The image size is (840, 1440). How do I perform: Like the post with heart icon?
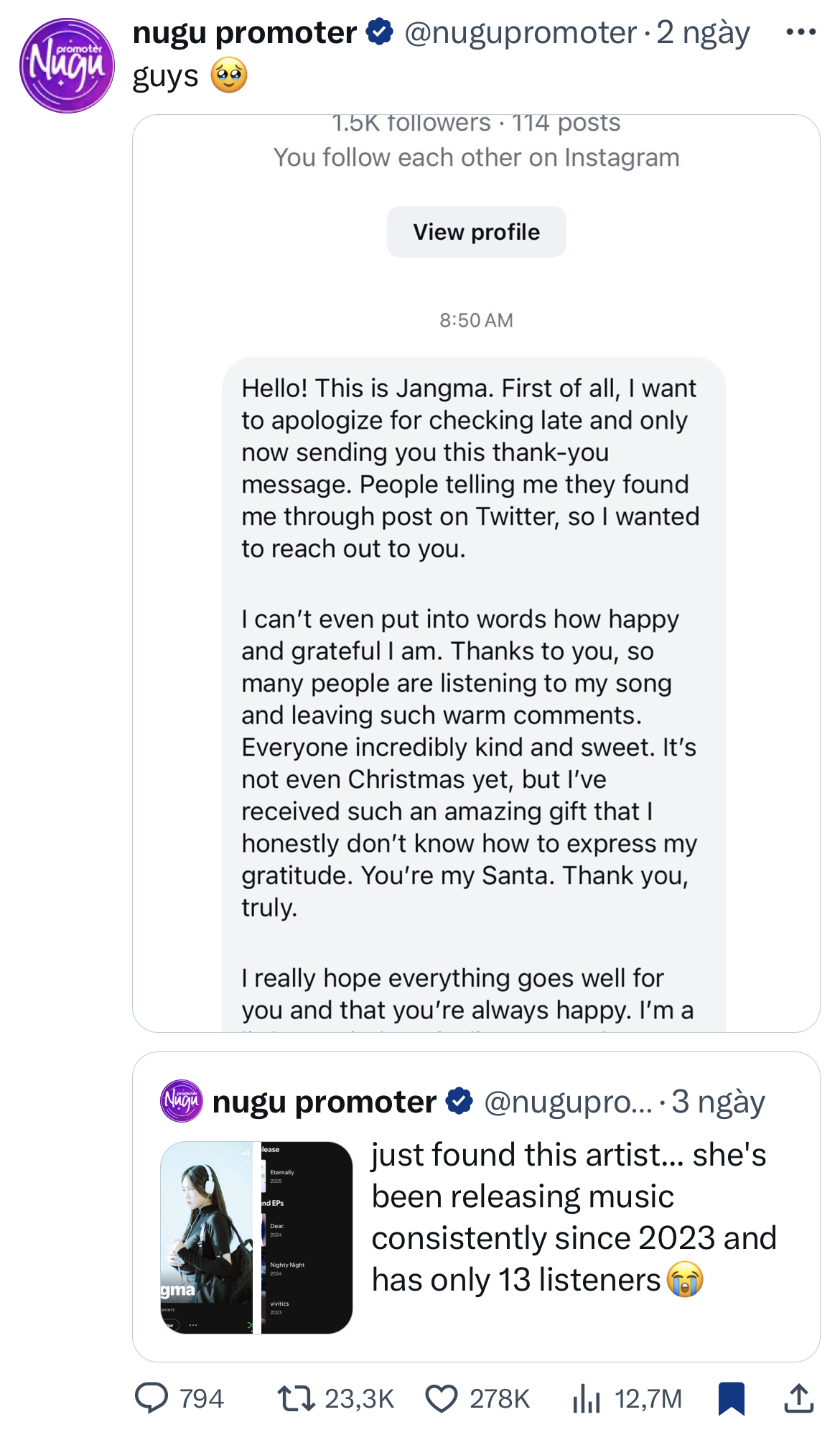[442, 1398]
